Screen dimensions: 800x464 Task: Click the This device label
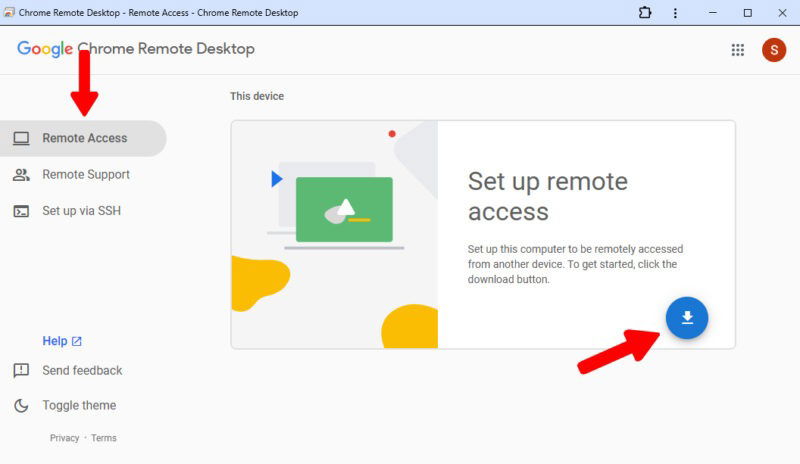click(257, 96)
